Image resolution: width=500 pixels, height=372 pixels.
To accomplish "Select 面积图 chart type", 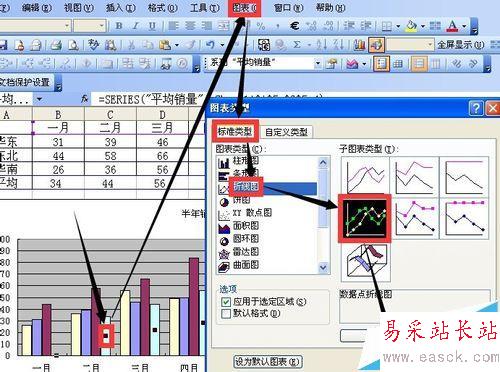I will (x=246, y=226).
